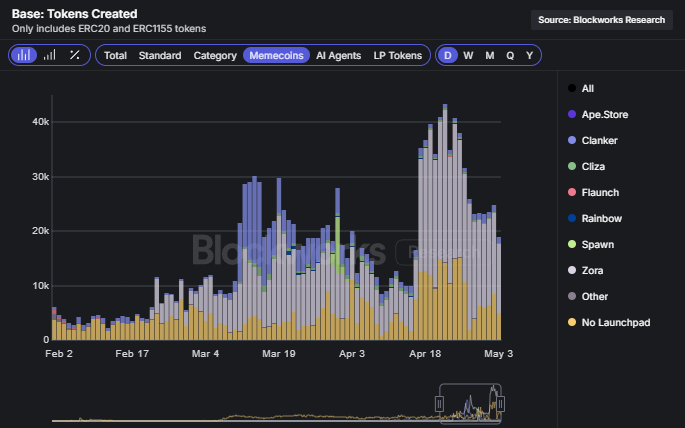The width and height of the screenshot is (685, 428).
Task: Click the right range handle on timeline
Action: (501, 403)
